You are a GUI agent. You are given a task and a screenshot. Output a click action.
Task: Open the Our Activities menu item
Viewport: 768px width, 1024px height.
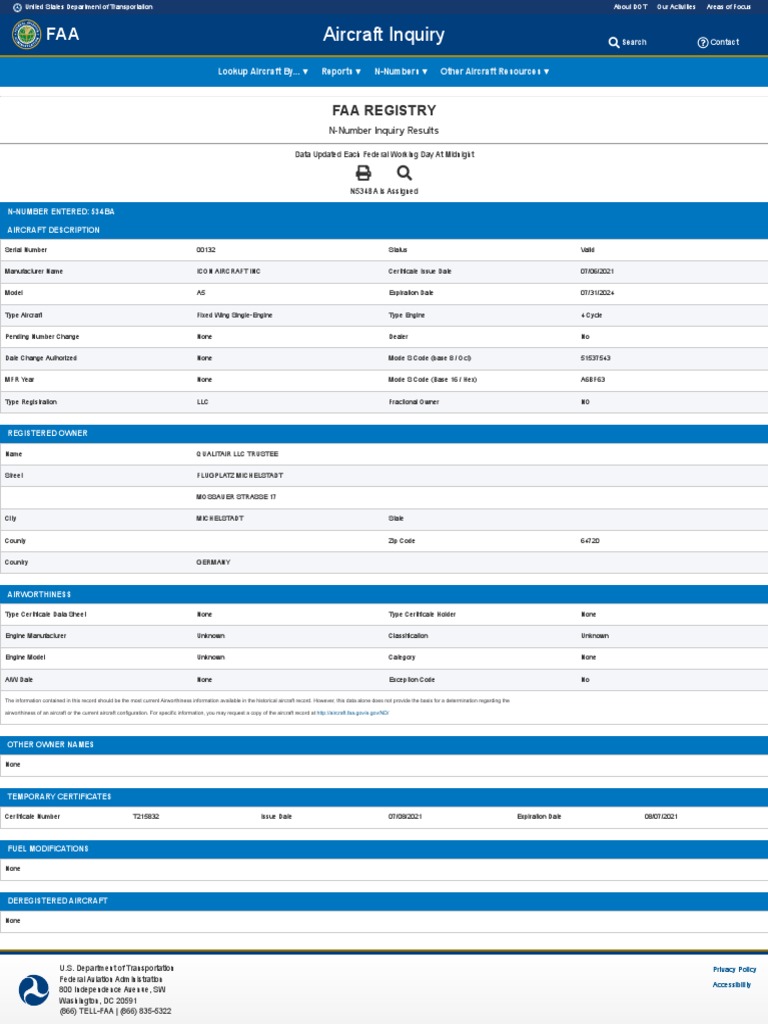[x=676, y=7]
